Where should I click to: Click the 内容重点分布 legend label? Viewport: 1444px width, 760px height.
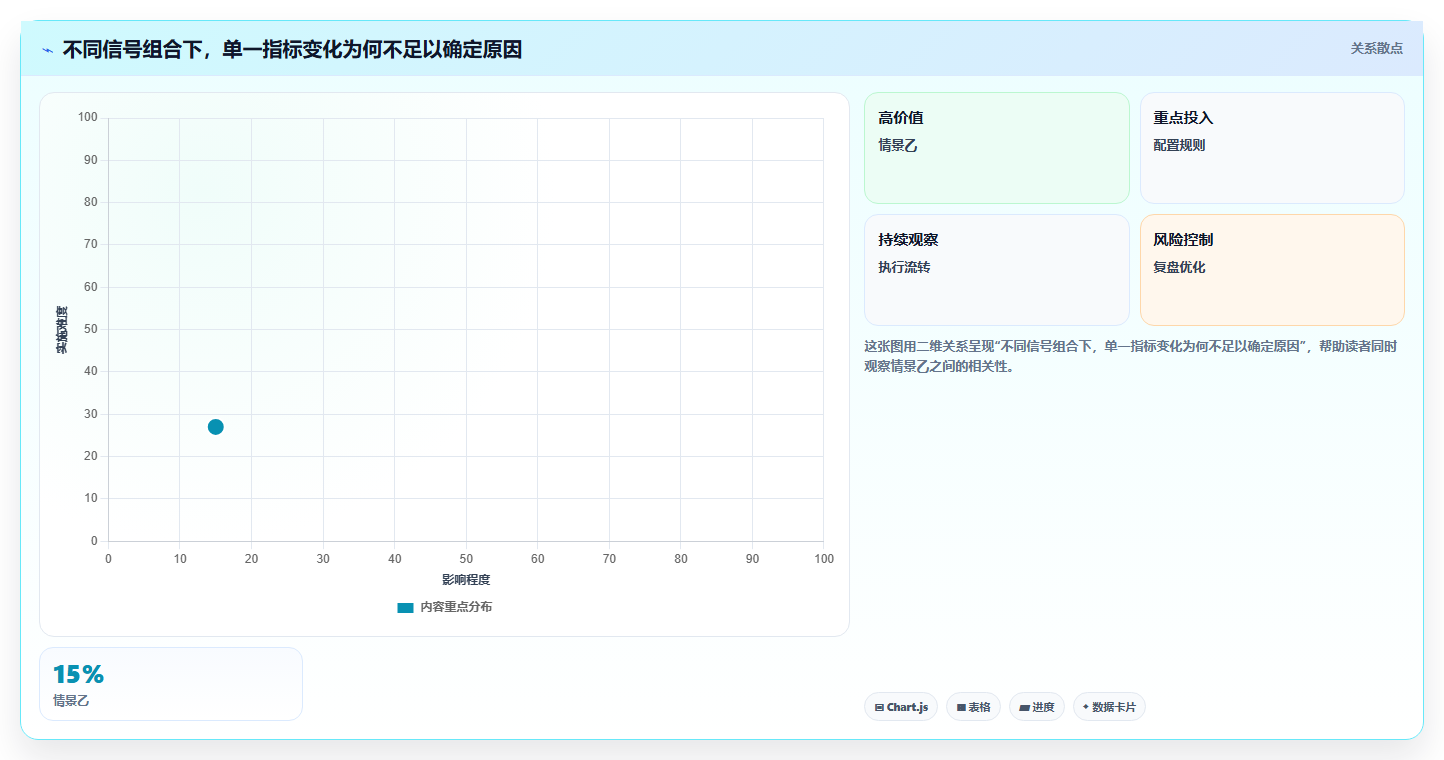pos(456,607)
